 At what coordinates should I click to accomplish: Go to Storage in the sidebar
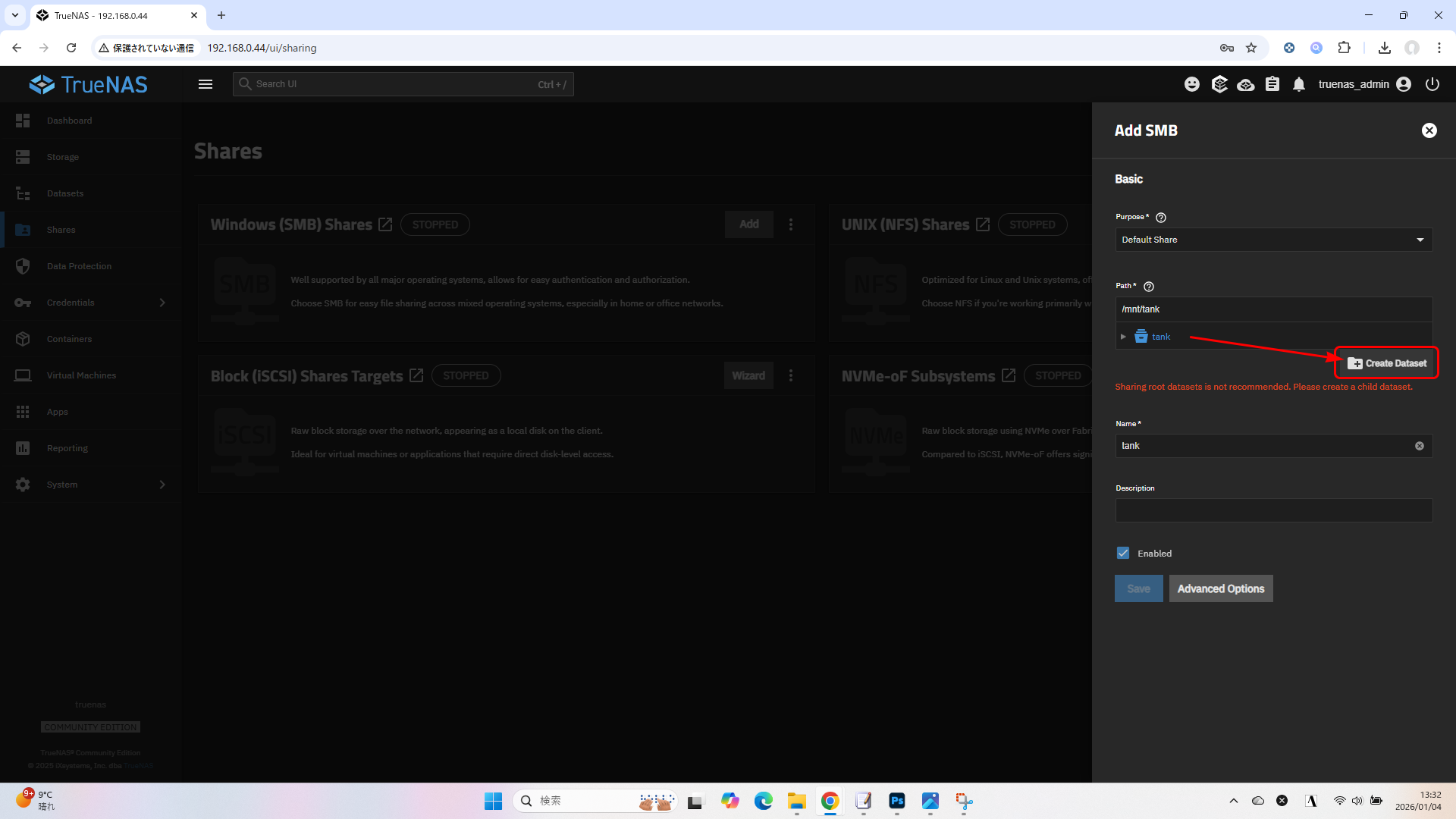pyautogui.click(x=62, y=157)
